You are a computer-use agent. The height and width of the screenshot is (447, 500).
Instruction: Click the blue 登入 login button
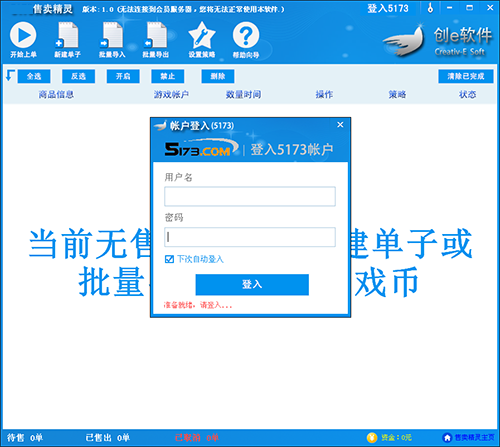252,285
